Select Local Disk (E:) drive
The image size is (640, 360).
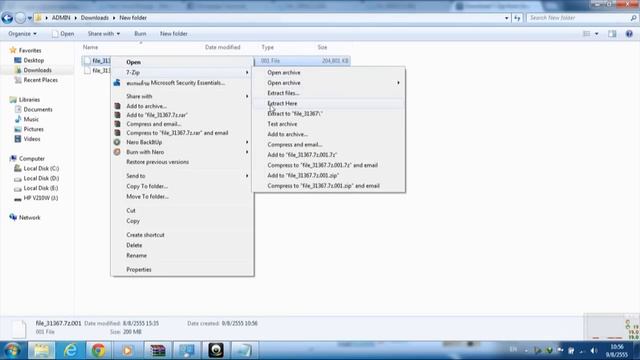41,188
